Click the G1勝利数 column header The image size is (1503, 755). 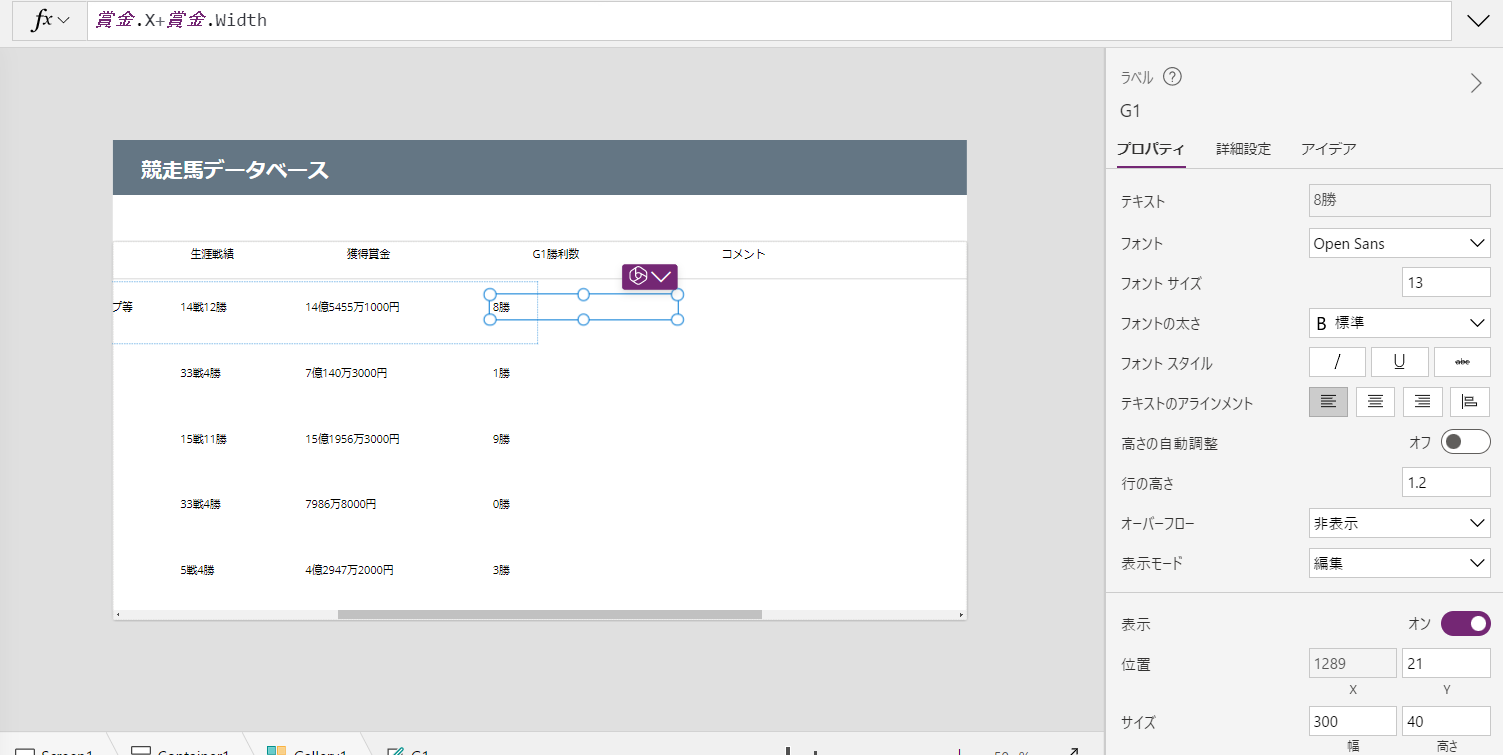click(556, 254)
